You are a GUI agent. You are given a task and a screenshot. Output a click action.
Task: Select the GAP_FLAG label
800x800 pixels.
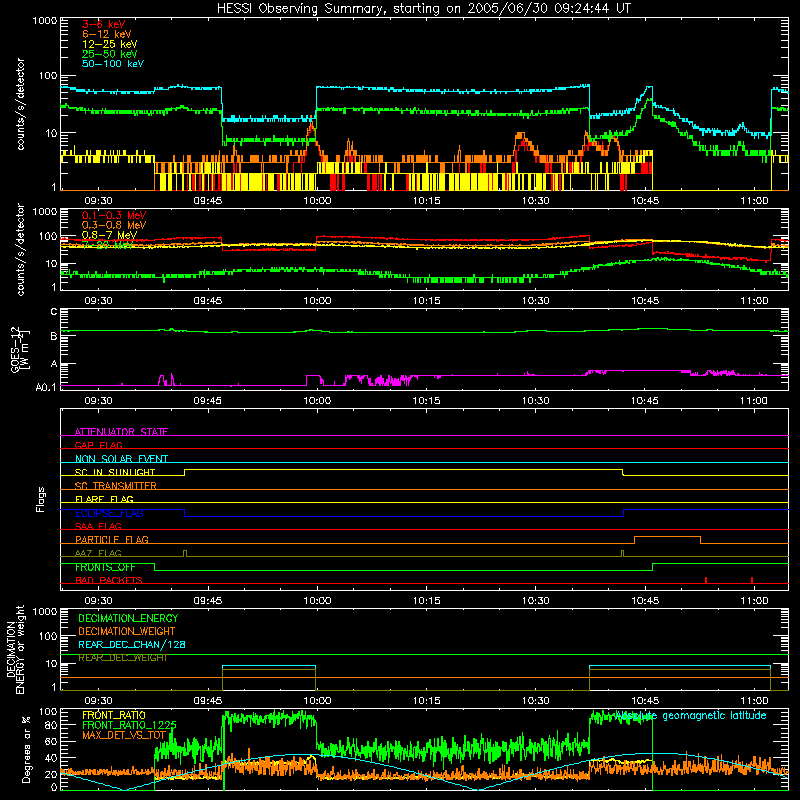point(98,445)
